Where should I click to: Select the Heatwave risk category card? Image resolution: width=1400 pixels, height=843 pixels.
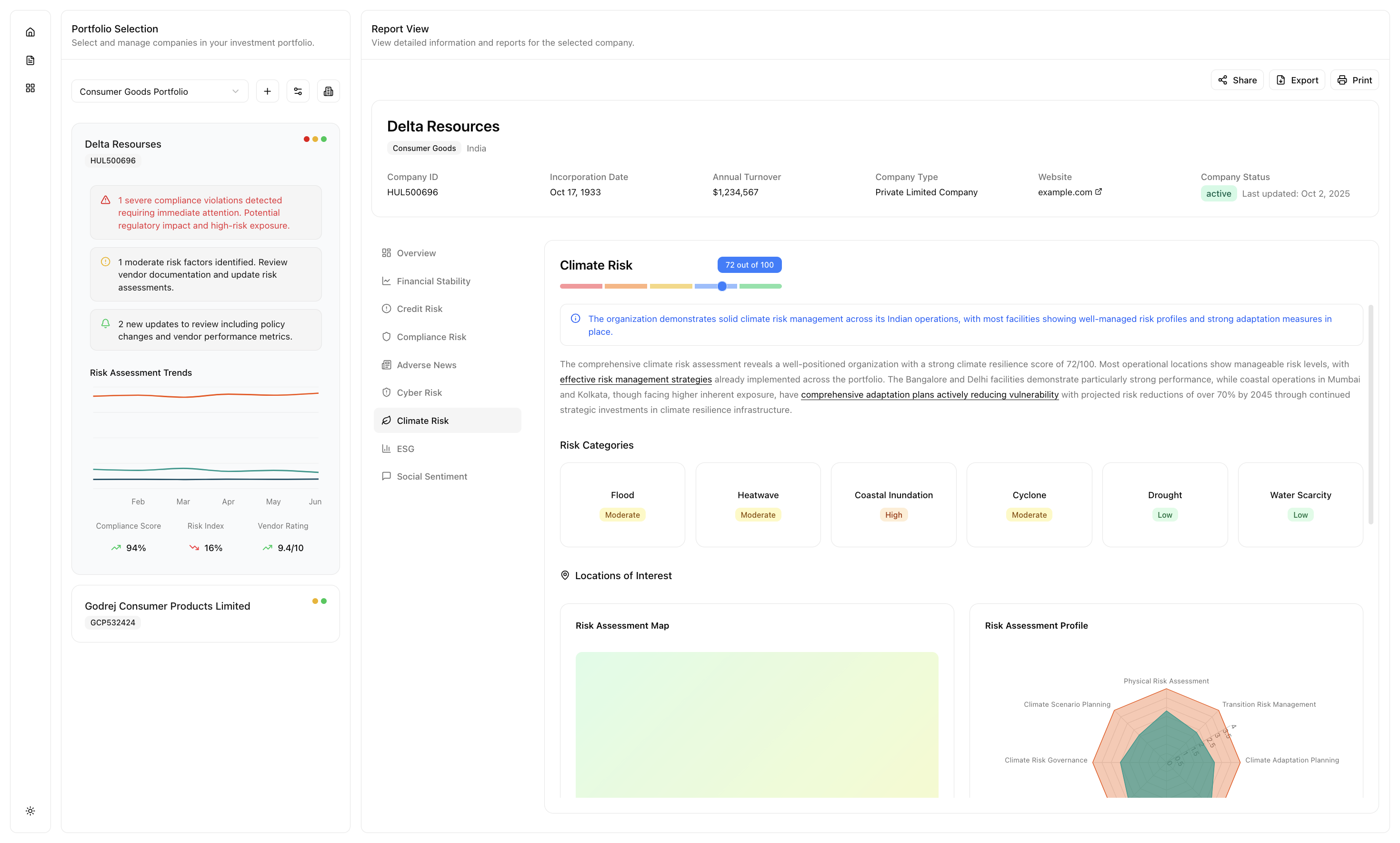[758, 504]
